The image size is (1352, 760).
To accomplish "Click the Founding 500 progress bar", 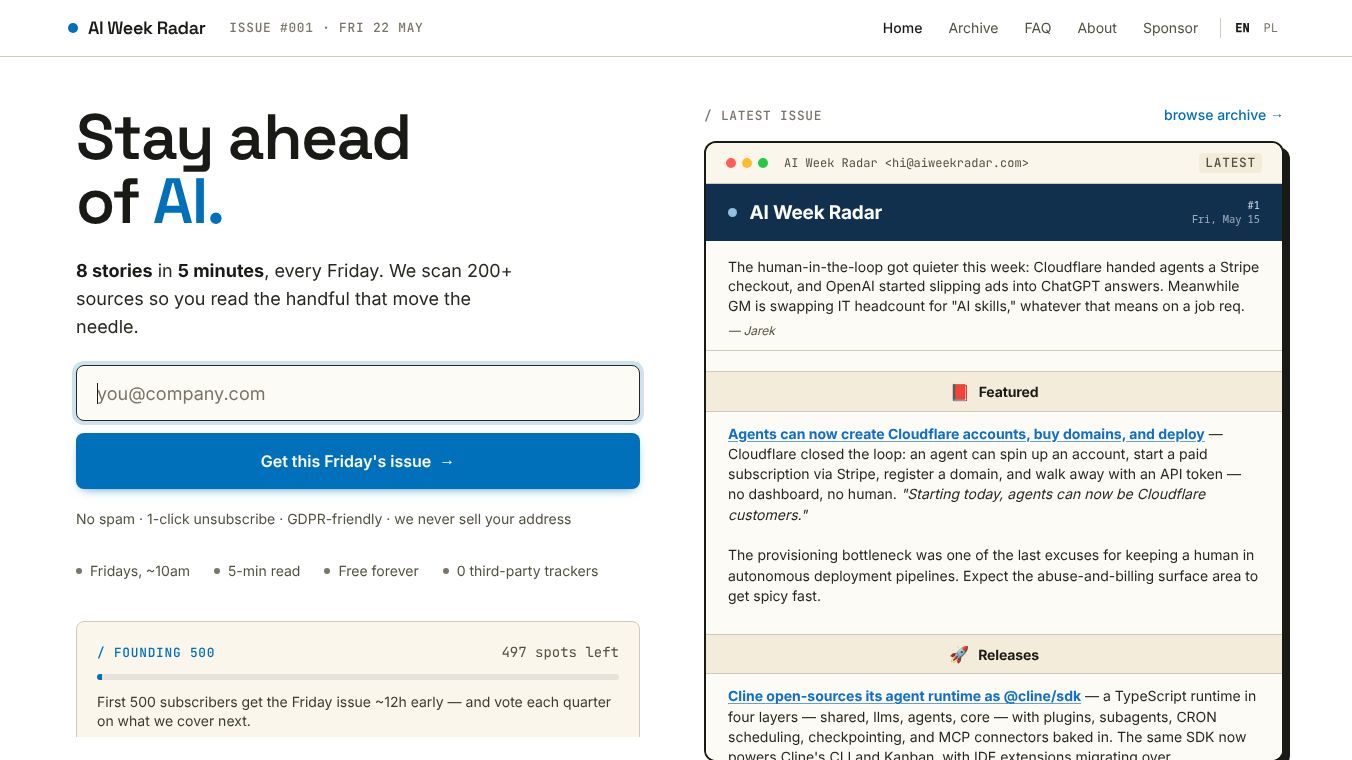I will coord(358,677).
